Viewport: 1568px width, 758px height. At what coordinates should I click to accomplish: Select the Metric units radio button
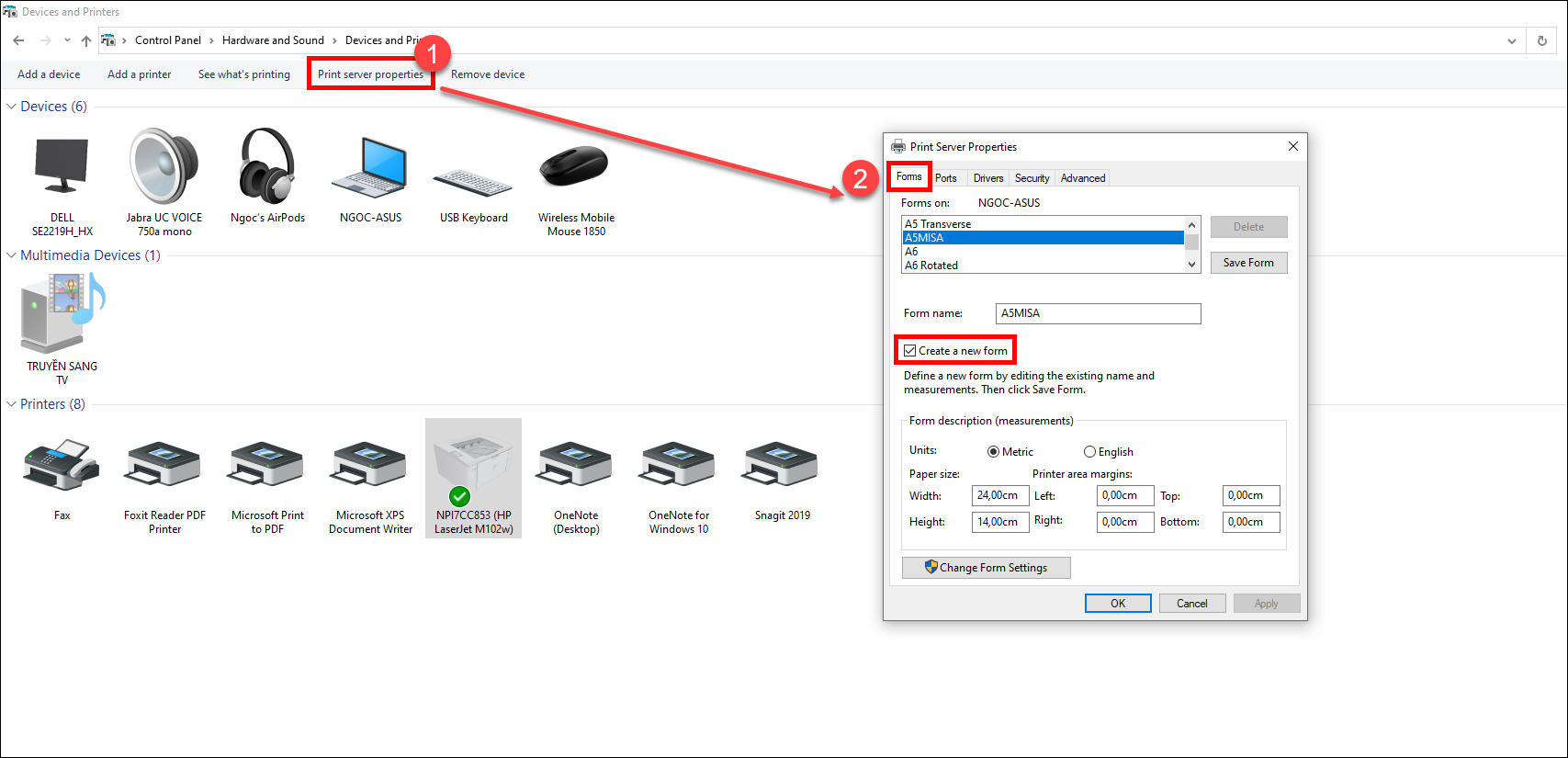click(x=993, y=452)
